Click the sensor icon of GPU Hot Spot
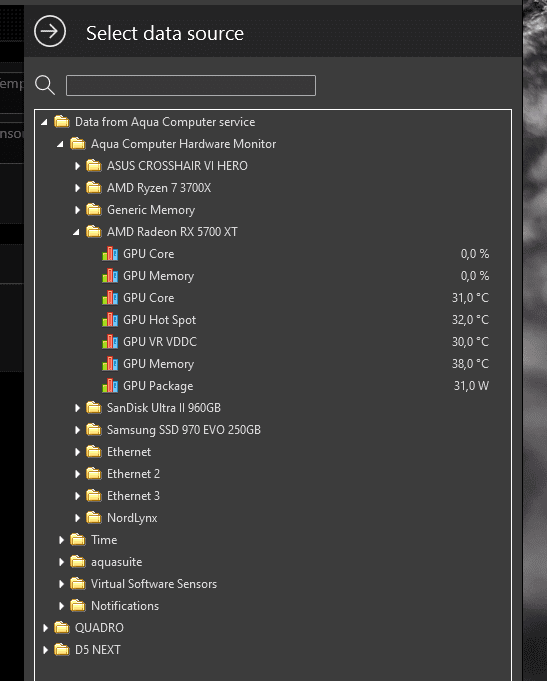The image size is (547, 681). [110, 320]
